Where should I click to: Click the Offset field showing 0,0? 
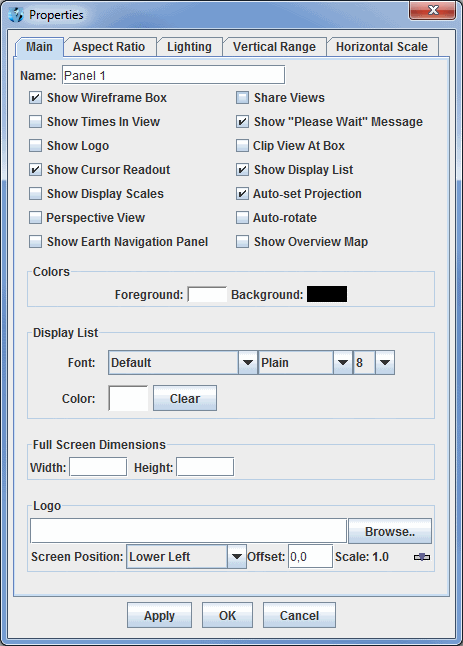click(311, 557)
